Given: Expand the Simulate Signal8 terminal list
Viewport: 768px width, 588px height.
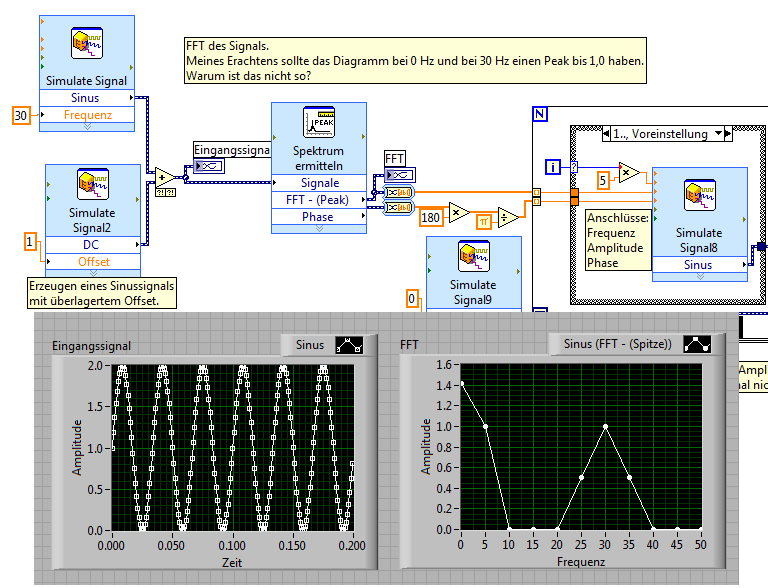Looking at the screenshot, I should 700,277.
